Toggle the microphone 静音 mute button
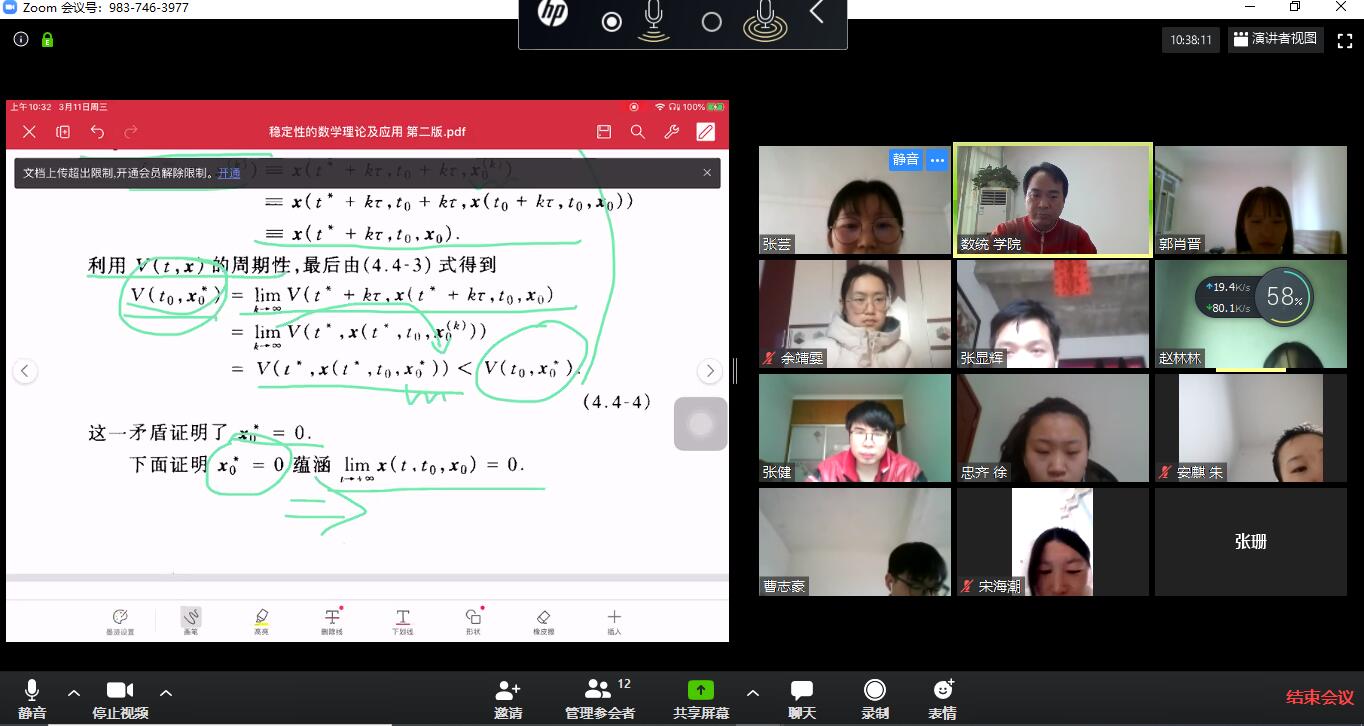 32,698
